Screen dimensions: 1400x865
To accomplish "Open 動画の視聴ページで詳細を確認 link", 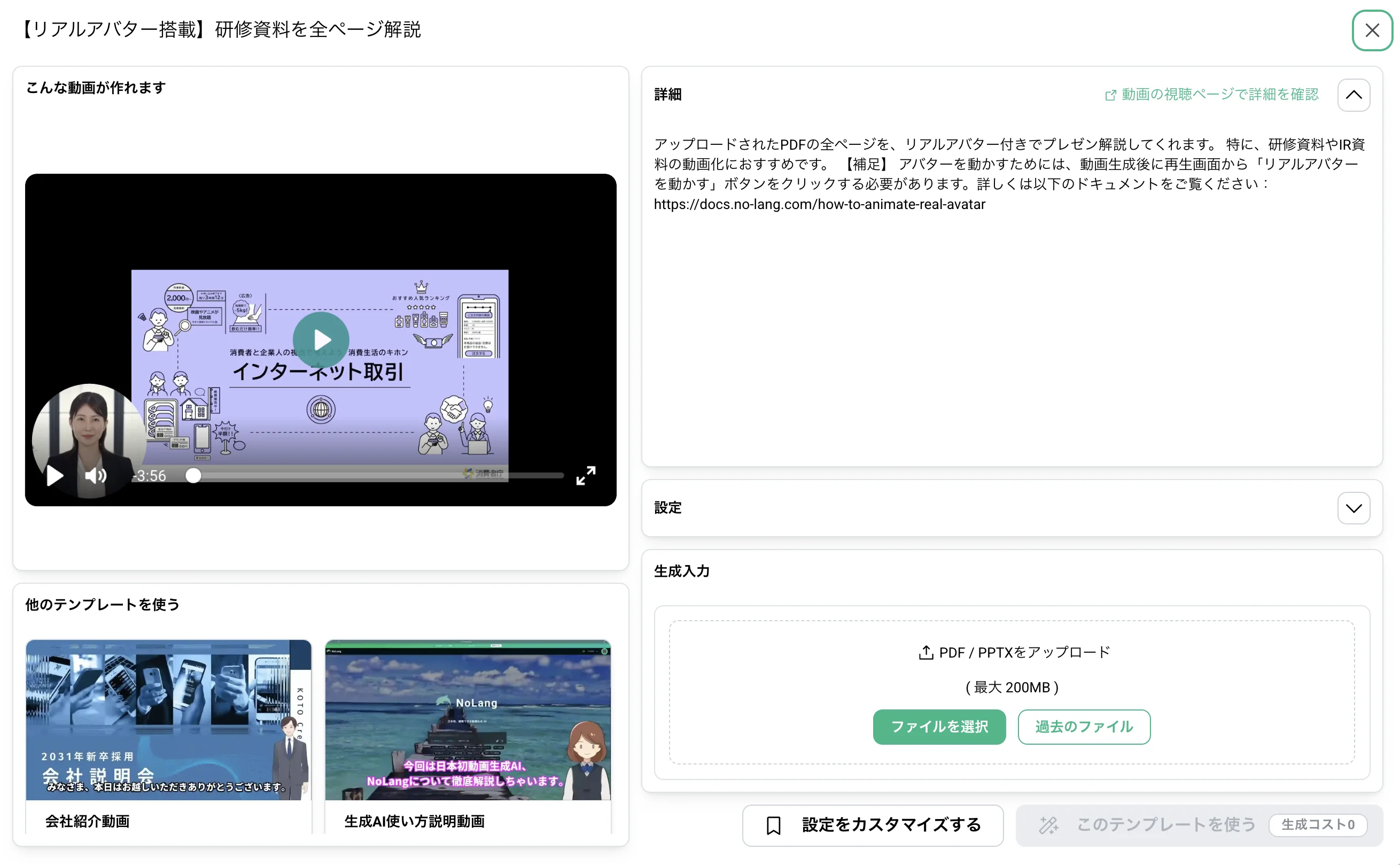I will (x=1211, y=95).
